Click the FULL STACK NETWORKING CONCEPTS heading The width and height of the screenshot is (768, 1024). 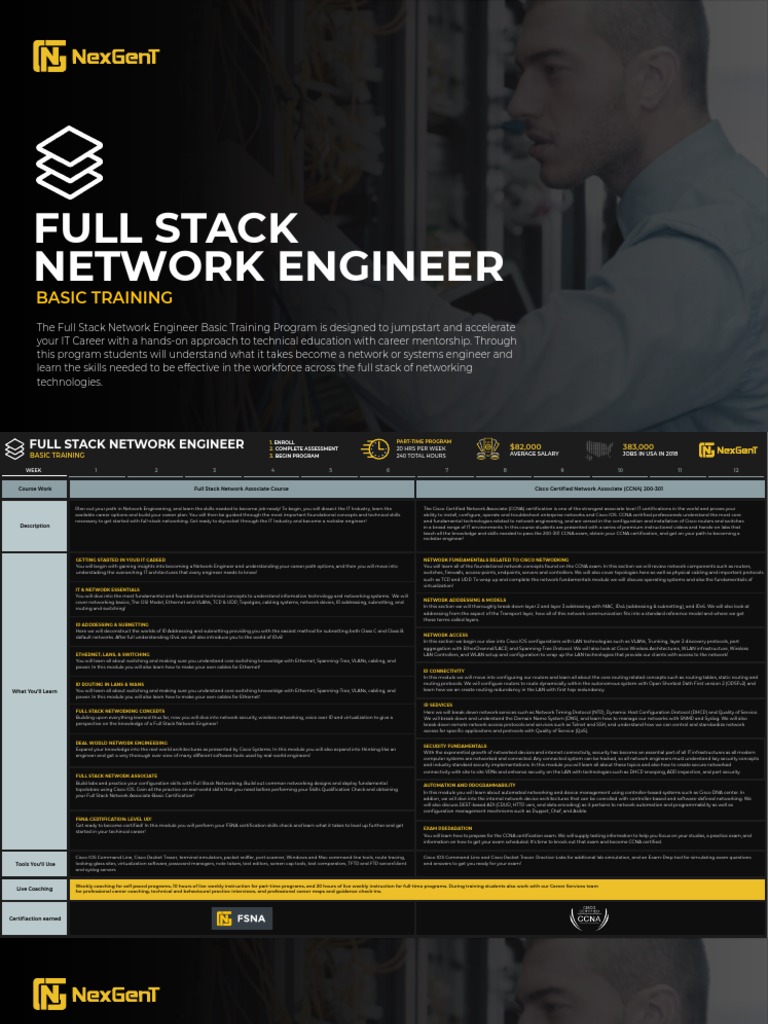[x=120, y=711]
